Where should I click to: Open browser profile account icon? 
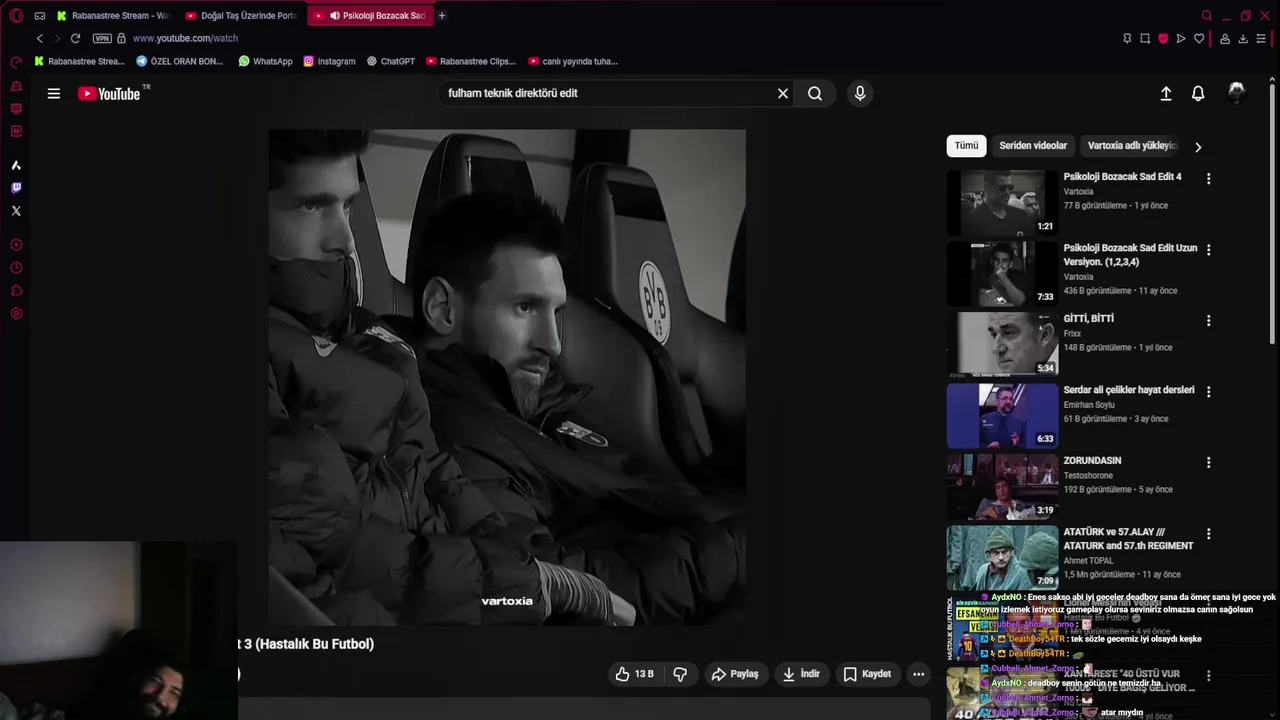1225,38
